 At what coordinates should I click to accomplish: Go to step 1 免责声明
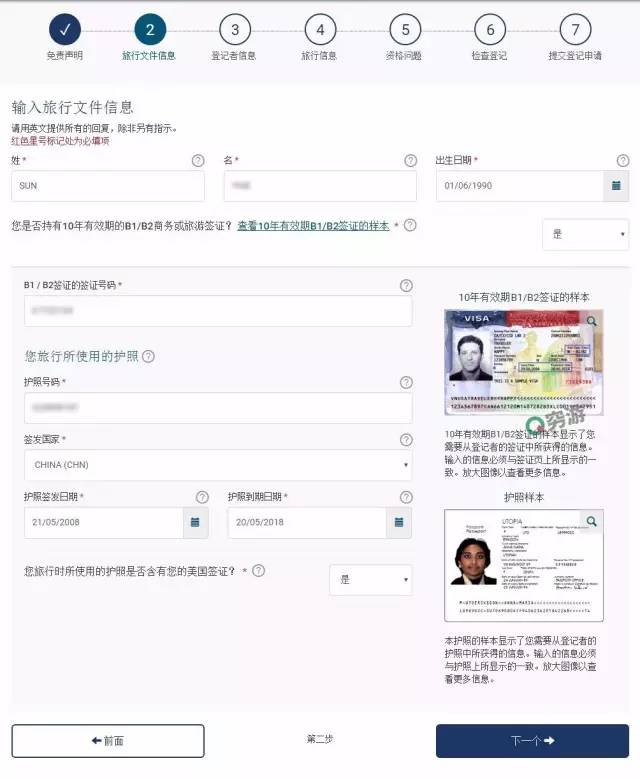[x=64, y=30]
